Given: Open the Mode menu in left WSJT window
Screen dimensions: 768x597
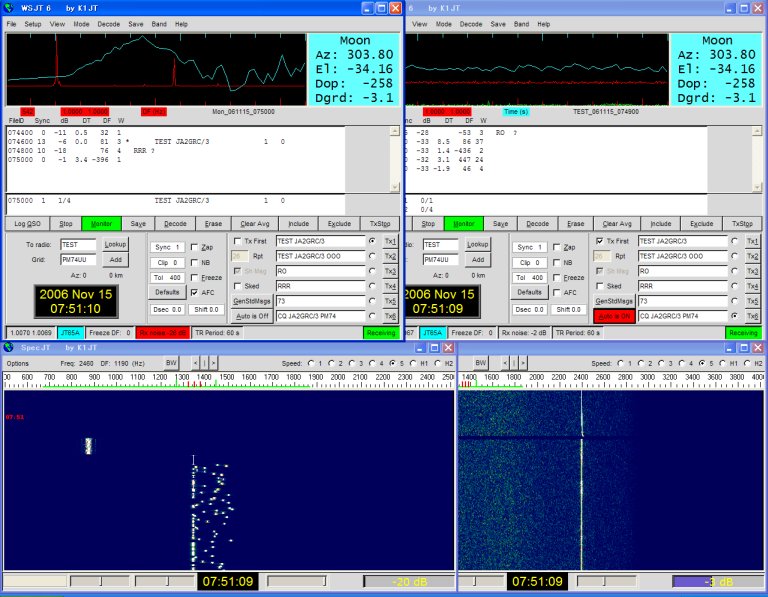Looking at the screenshot, I should pos(81,24).
